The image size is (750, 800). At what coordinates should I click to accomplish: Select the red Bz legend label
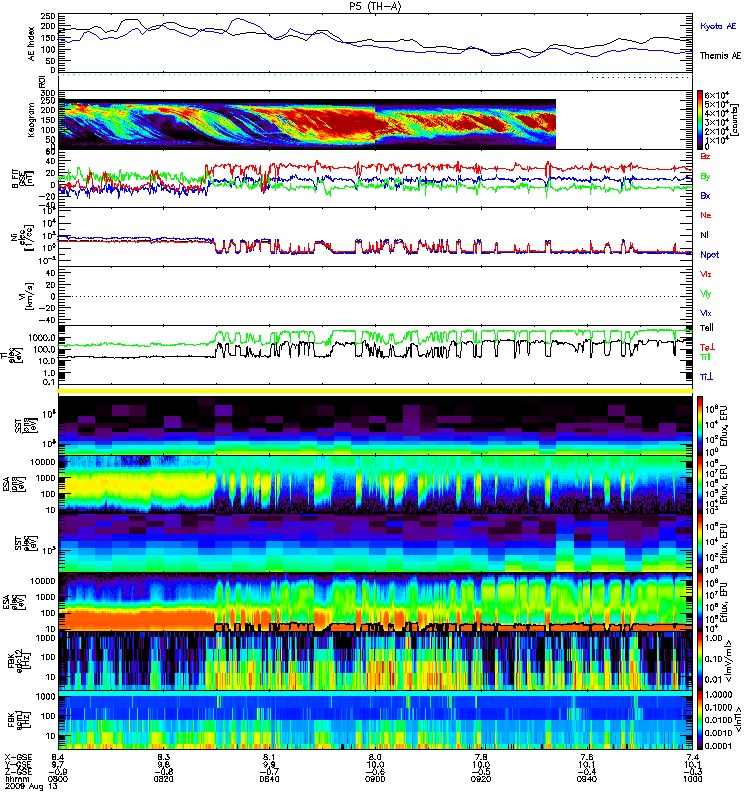pyautogui.click(x=705, y=157)
